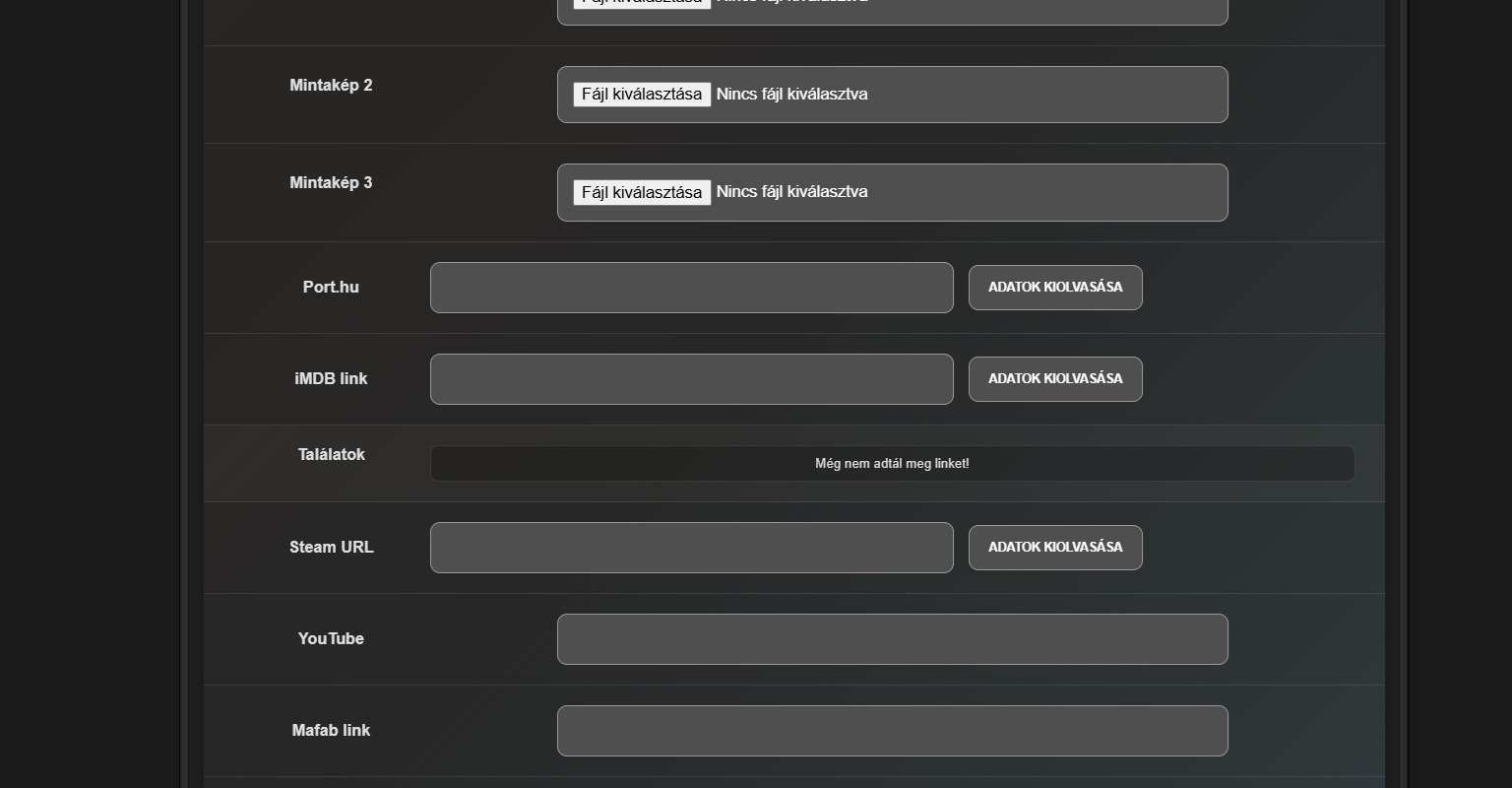Click the Mafab link input field
Image resolution: width=1512 pixels, height=788 pixels.
click(x=892, y=731)
